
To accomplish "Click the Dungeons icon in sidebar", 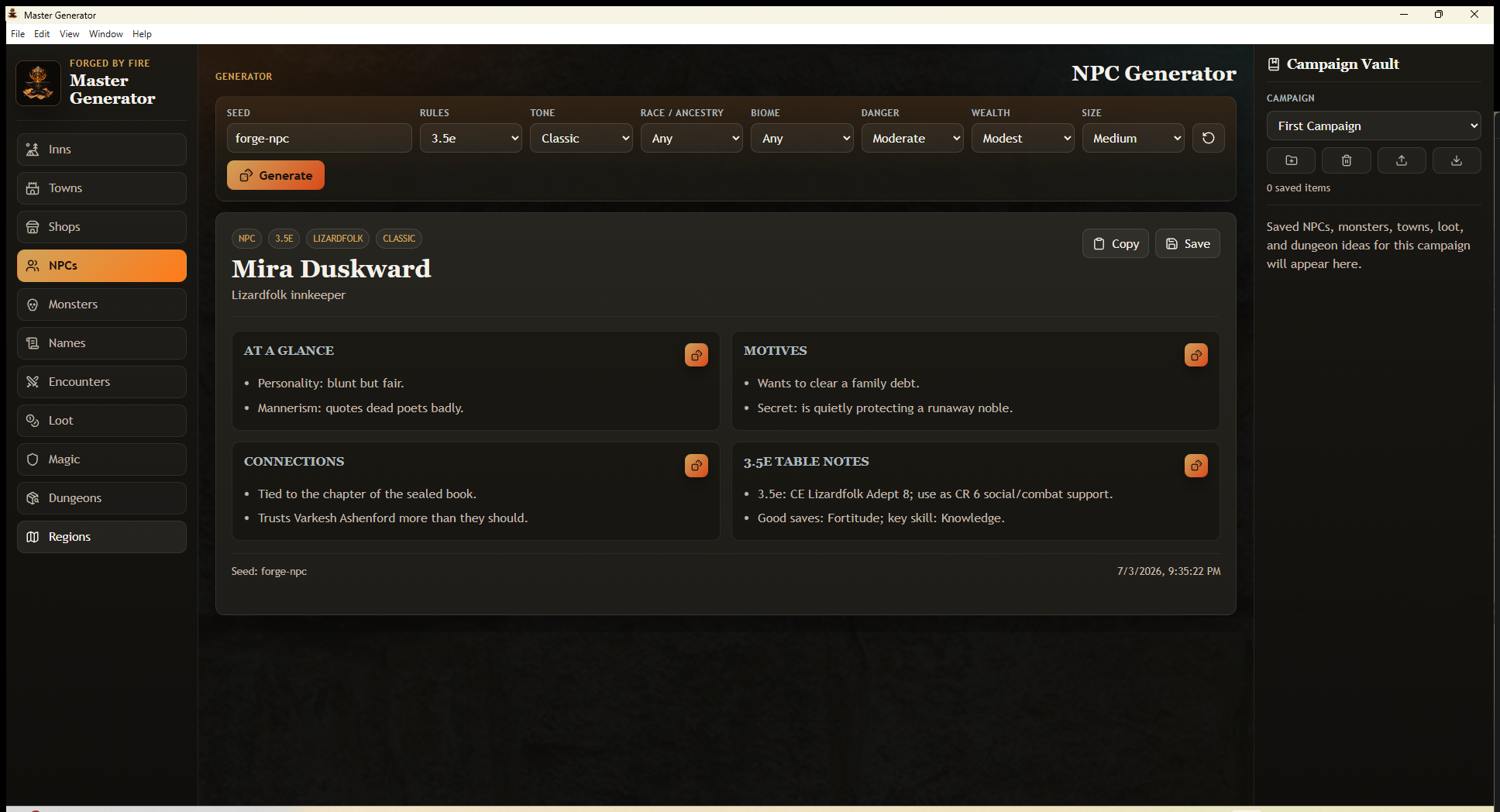I will click(x=33, y=498).
